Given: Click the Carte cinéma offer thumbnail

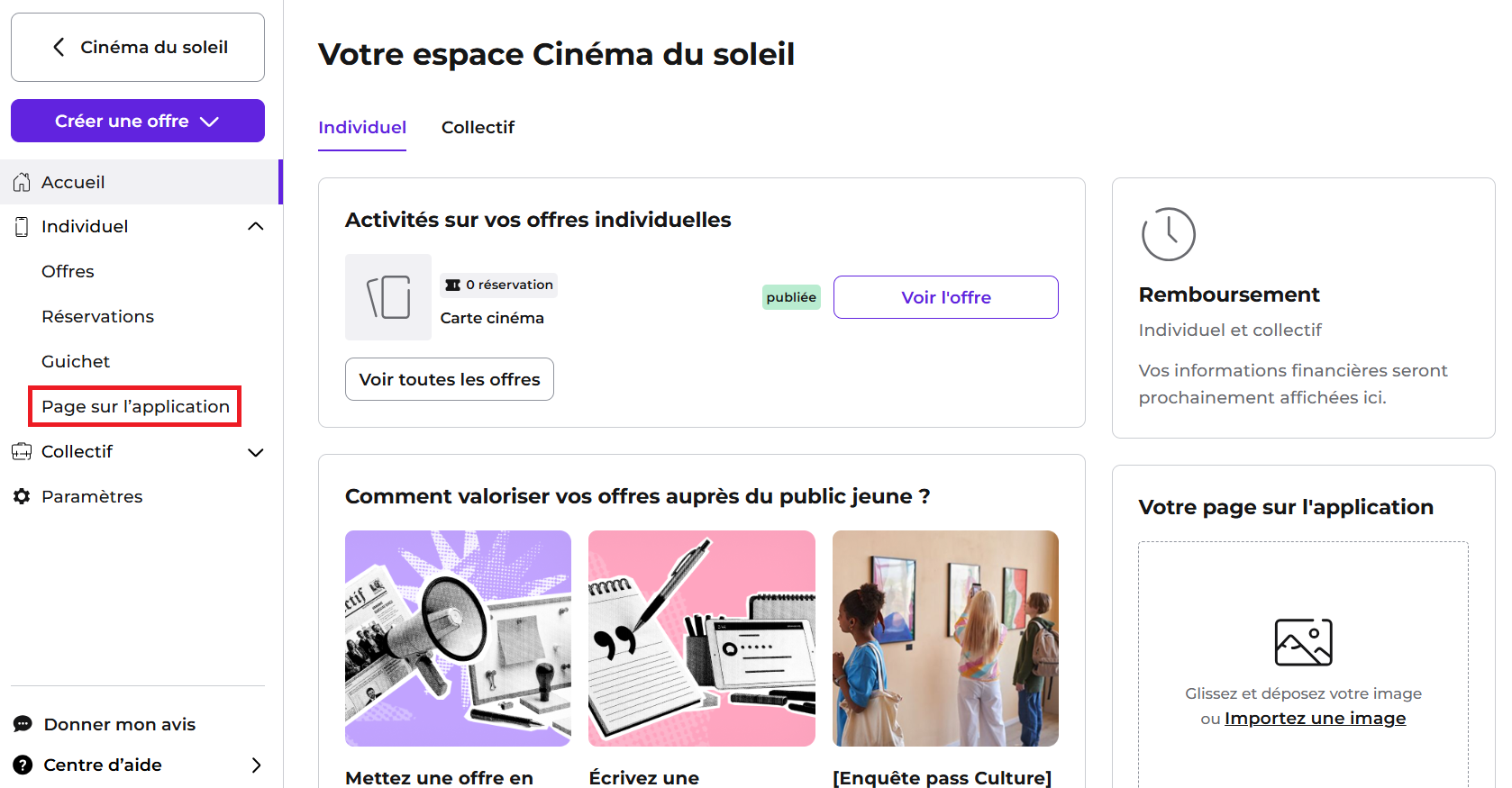Looking at the screenshot, I should coord(388,297).
